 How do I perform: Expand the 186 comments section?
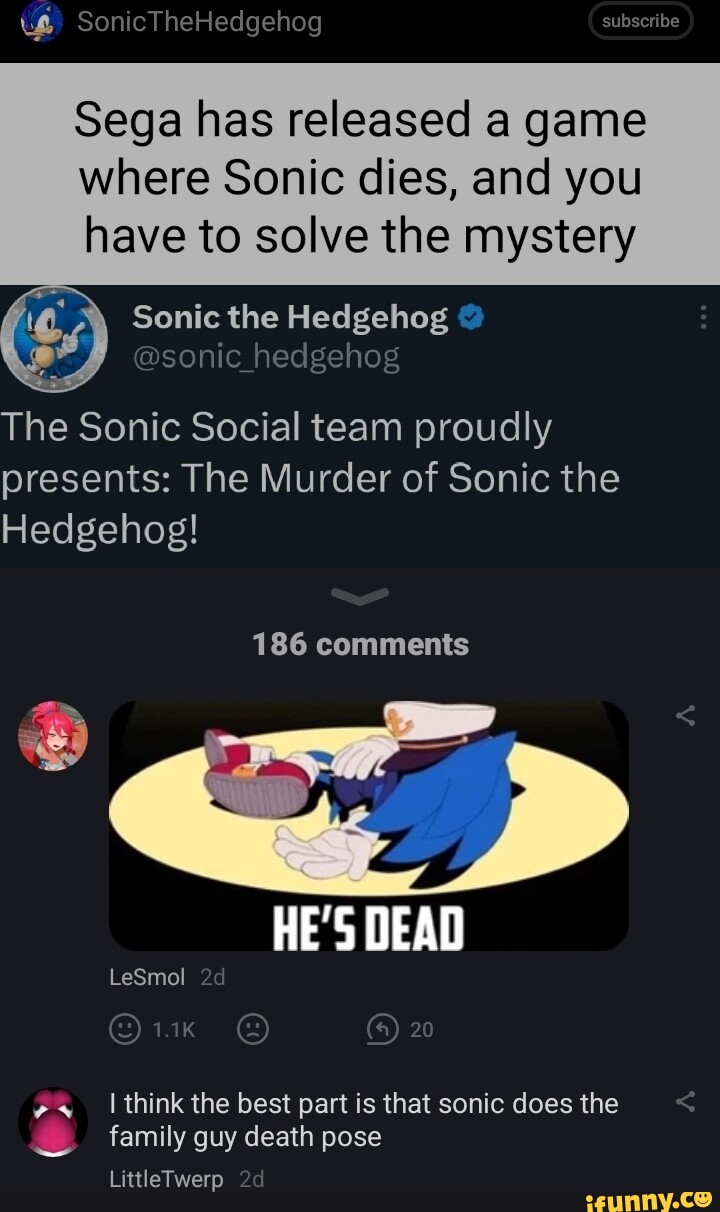click(359, 644)
